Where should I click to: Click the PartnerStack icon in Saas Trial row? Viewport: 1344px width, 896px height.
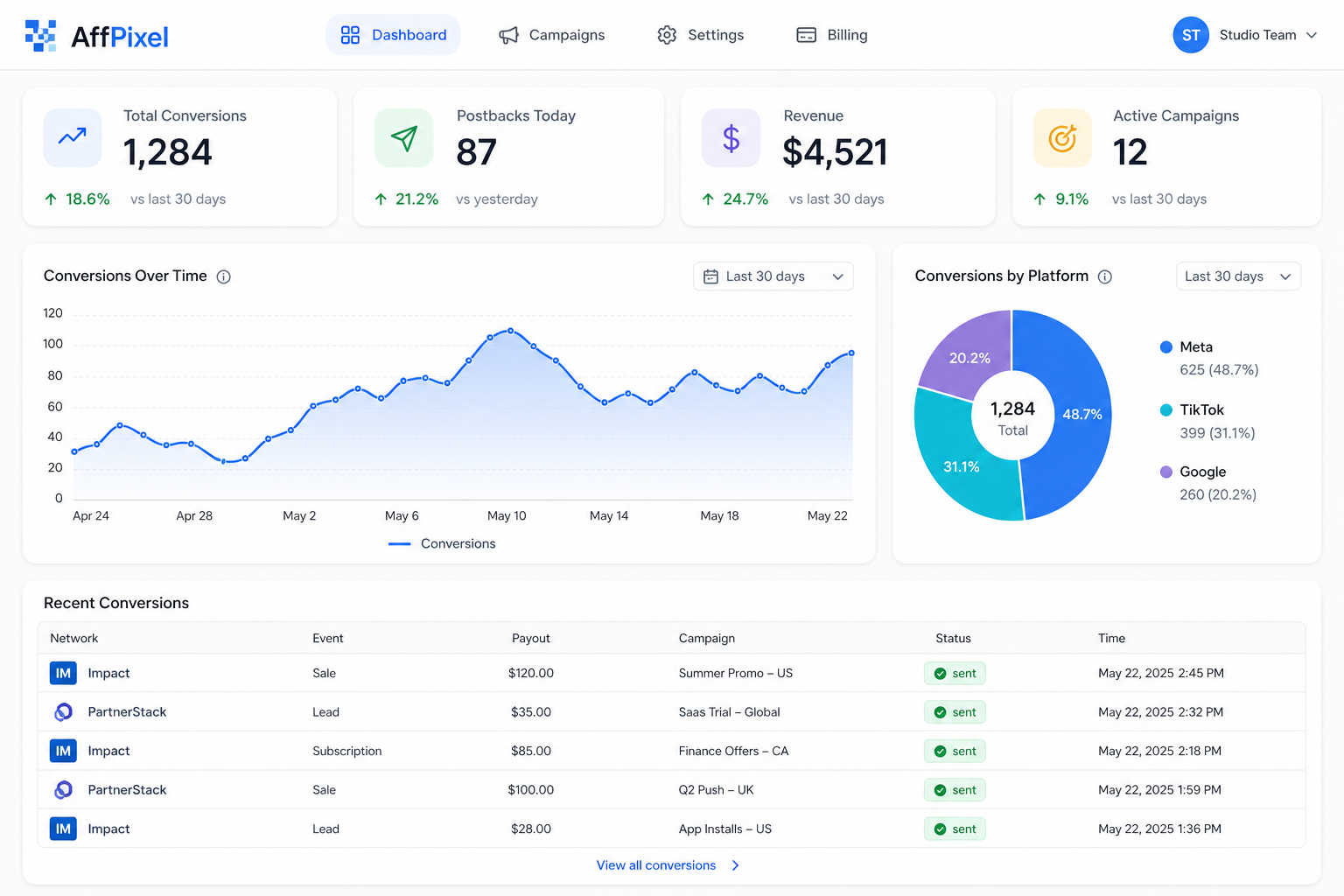click(63, 712)
